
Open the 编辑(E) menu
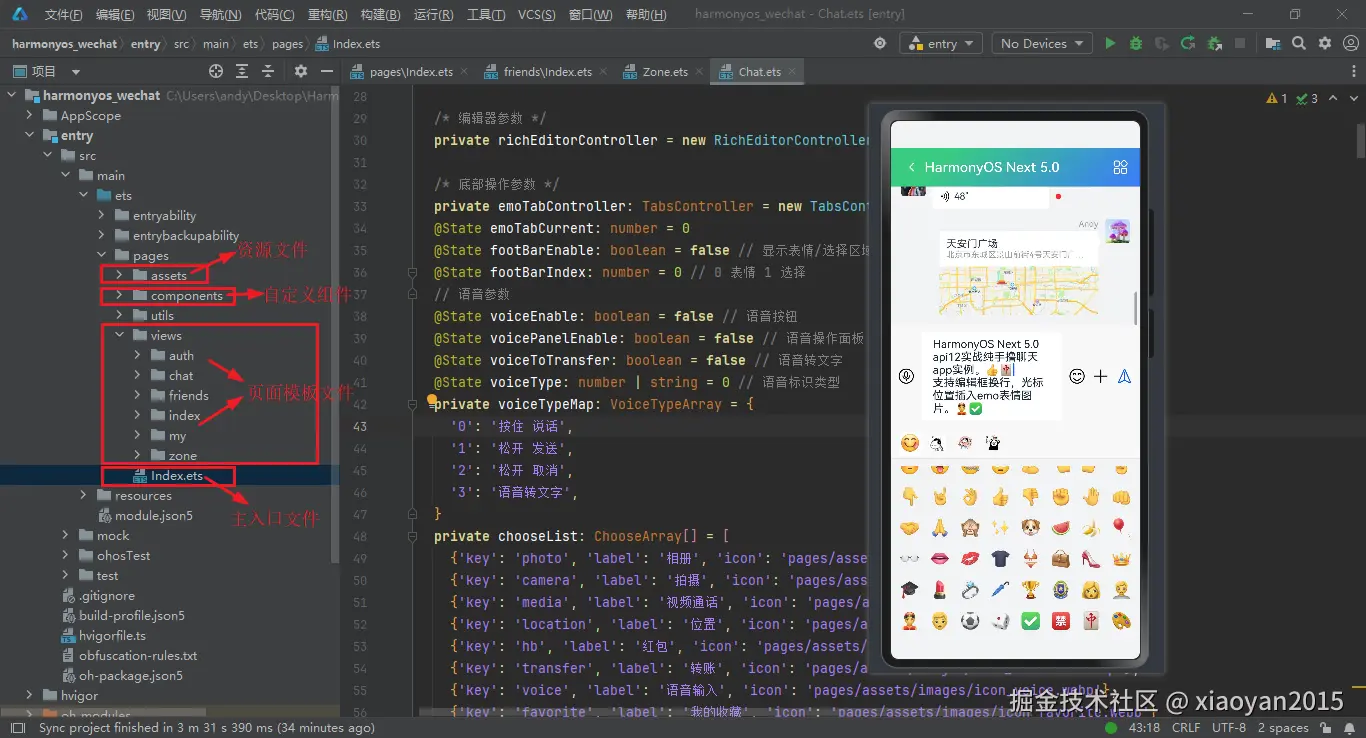pos(115,15)
